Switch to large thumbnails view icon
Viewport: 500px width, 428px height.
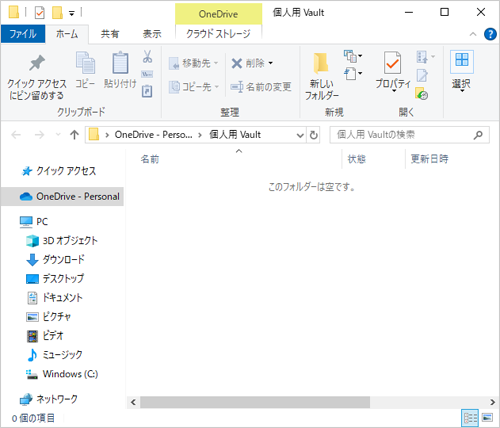487,417
